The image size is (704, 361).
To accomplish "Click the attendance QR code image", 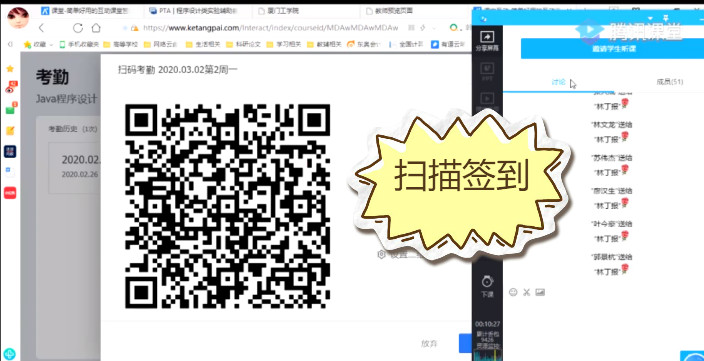I will (228, 206).
